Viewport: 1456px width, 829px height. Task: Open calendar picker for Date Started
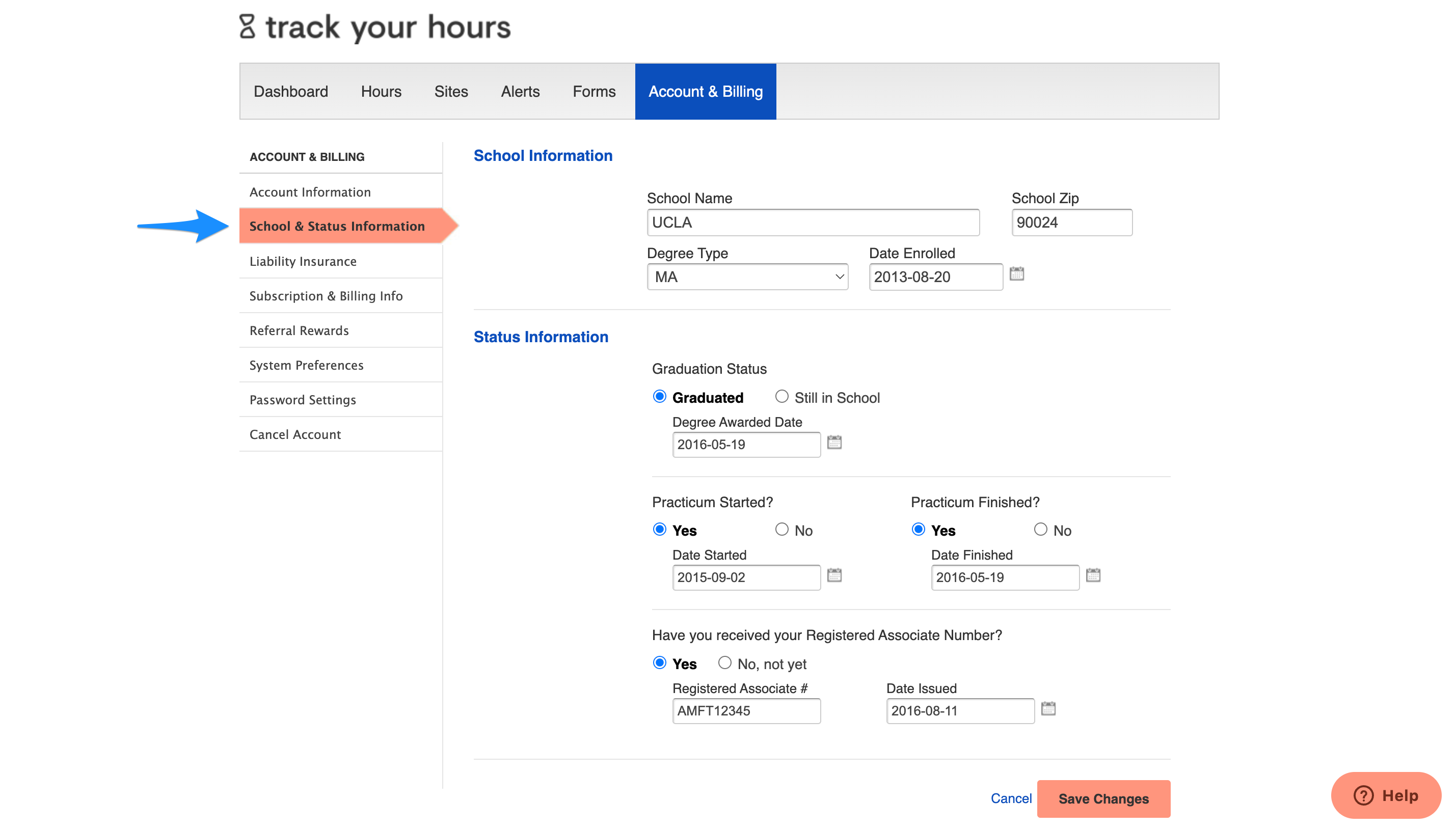coord(834,575)
